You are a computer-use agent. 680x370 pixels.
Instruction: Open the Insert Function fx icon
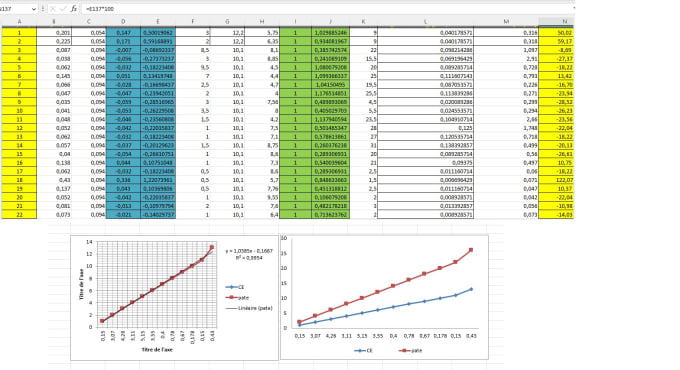coord(74,9)
